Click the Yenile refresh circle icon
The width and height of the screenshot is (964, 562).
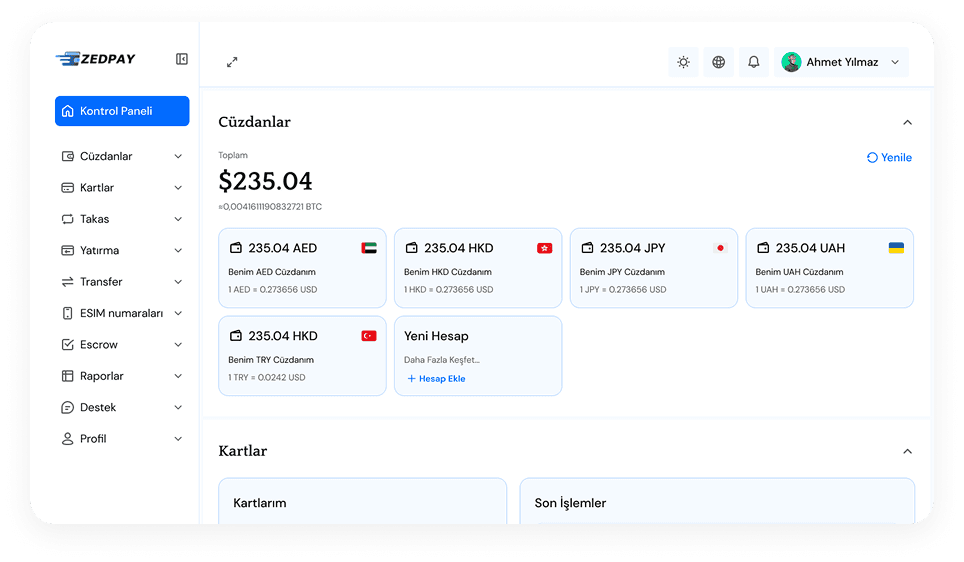point(872,157)
